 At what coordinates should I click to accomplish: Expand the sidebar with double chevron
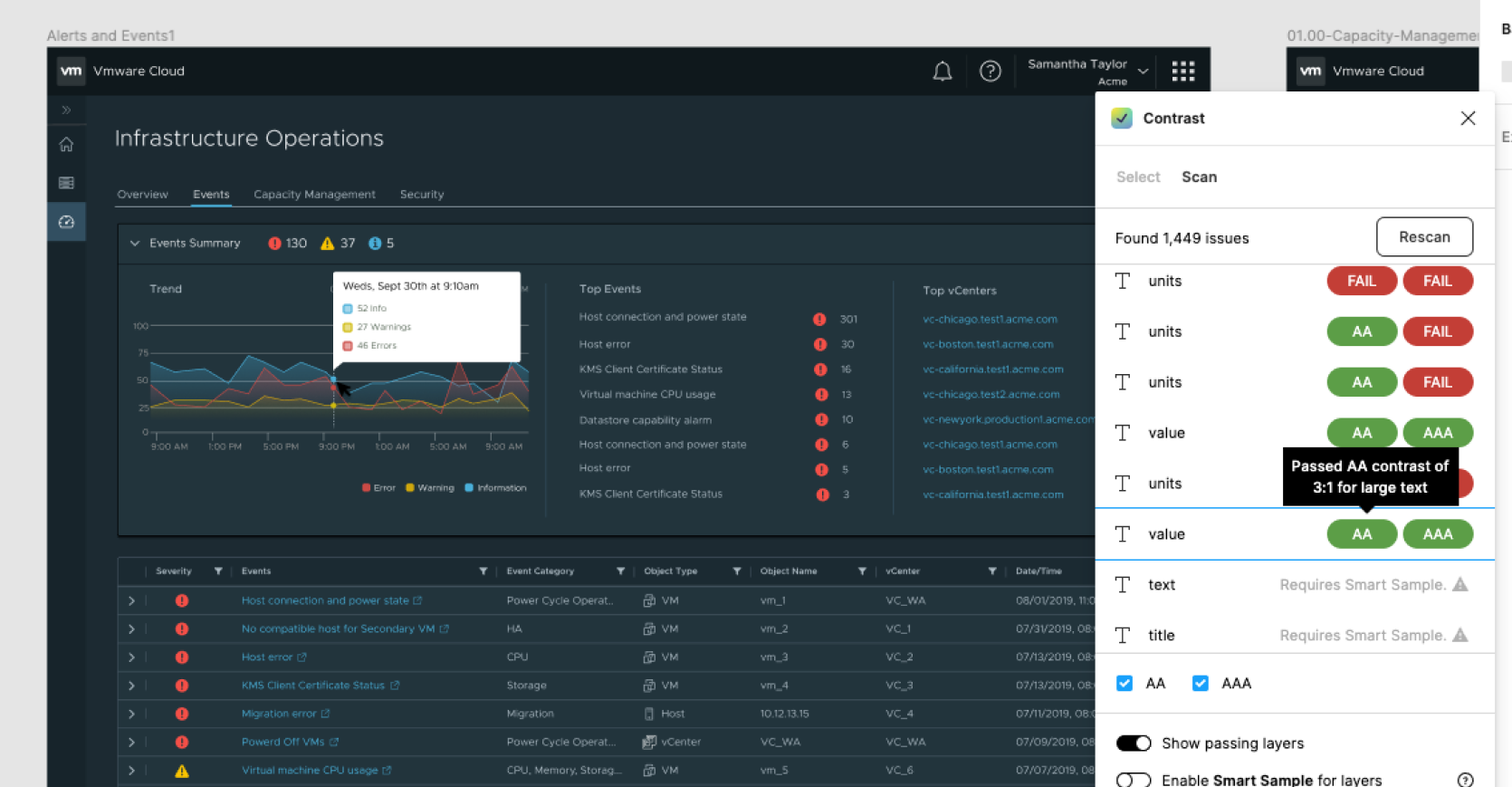click(66, 110)
